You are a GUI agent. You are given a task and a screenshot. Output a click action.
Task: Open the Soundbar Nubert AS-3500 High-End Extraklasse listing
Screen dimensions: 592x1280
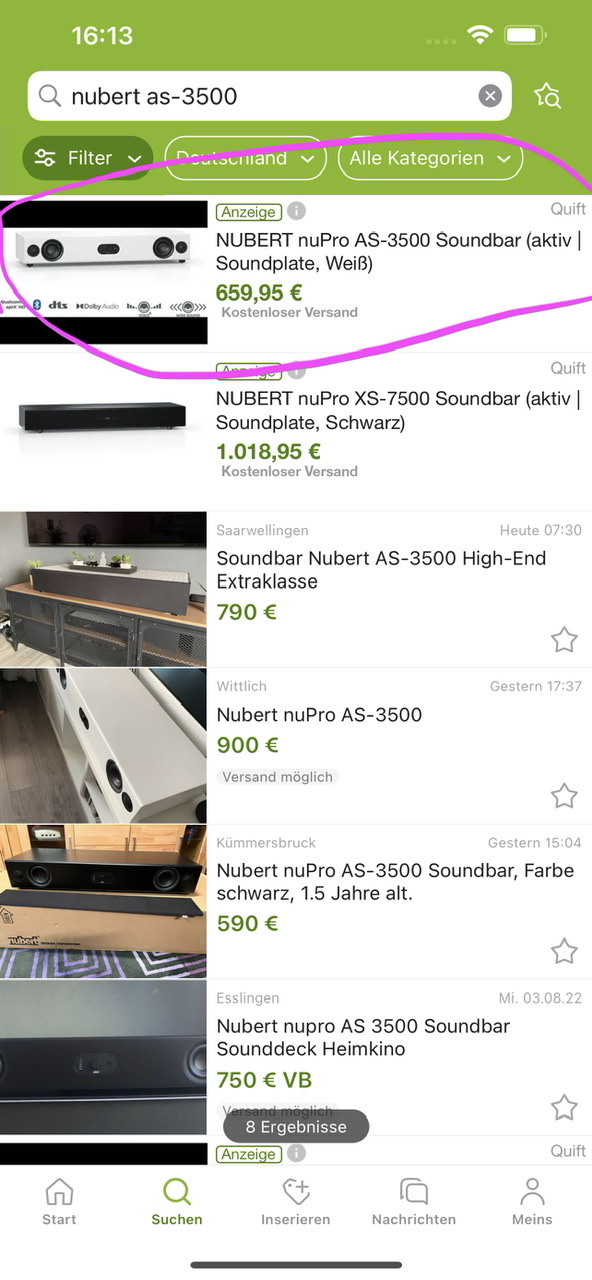click(x=381, y=570)
